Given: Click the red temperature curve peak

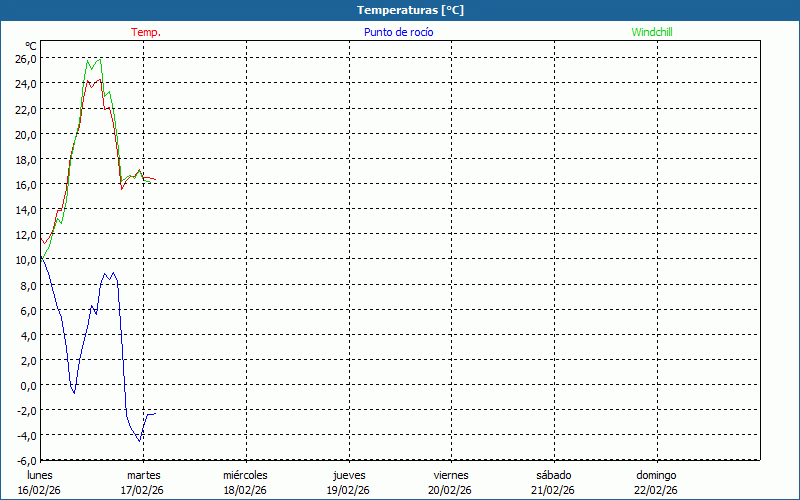Looking at the screenshot, I should [99, 80].
